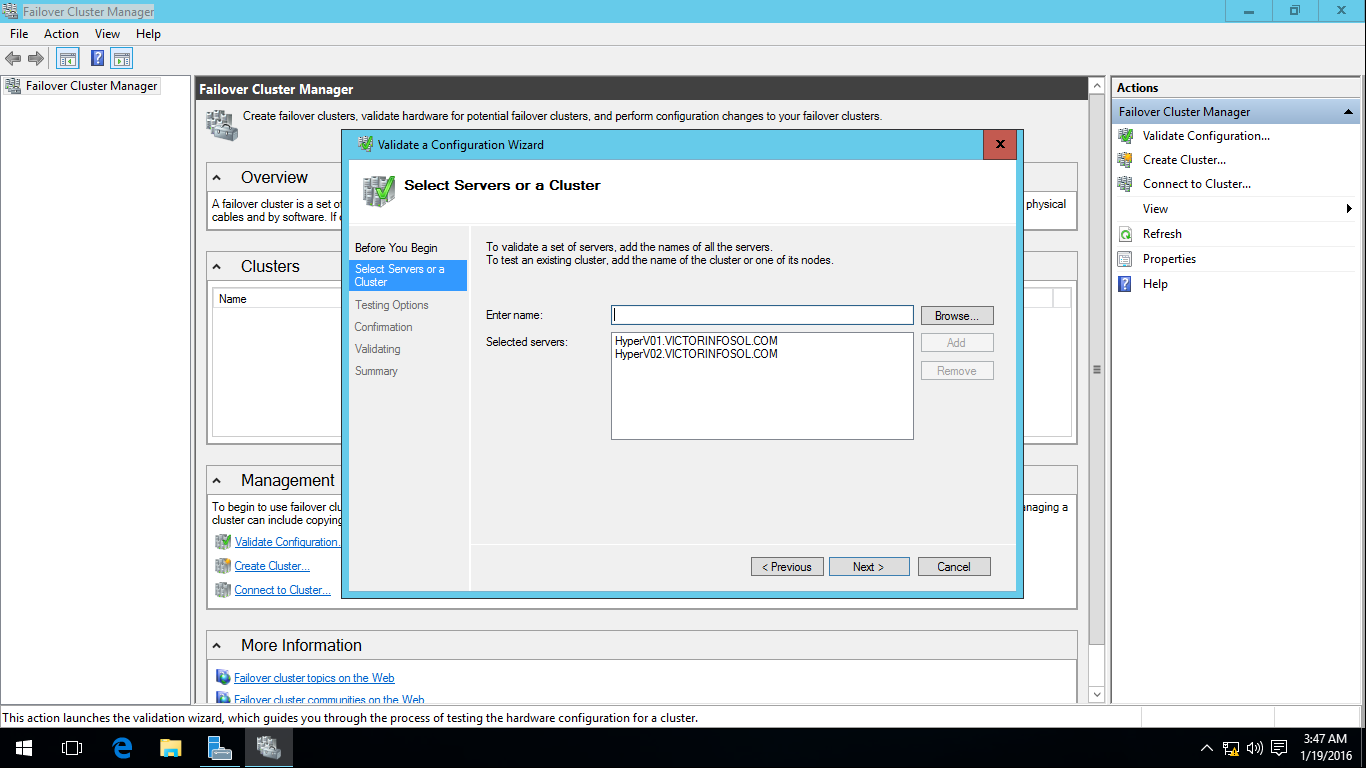Screen dimensions: 1366x768
Task: Close the Validate a Configuration Wizard
Action: coord(1000,144)
